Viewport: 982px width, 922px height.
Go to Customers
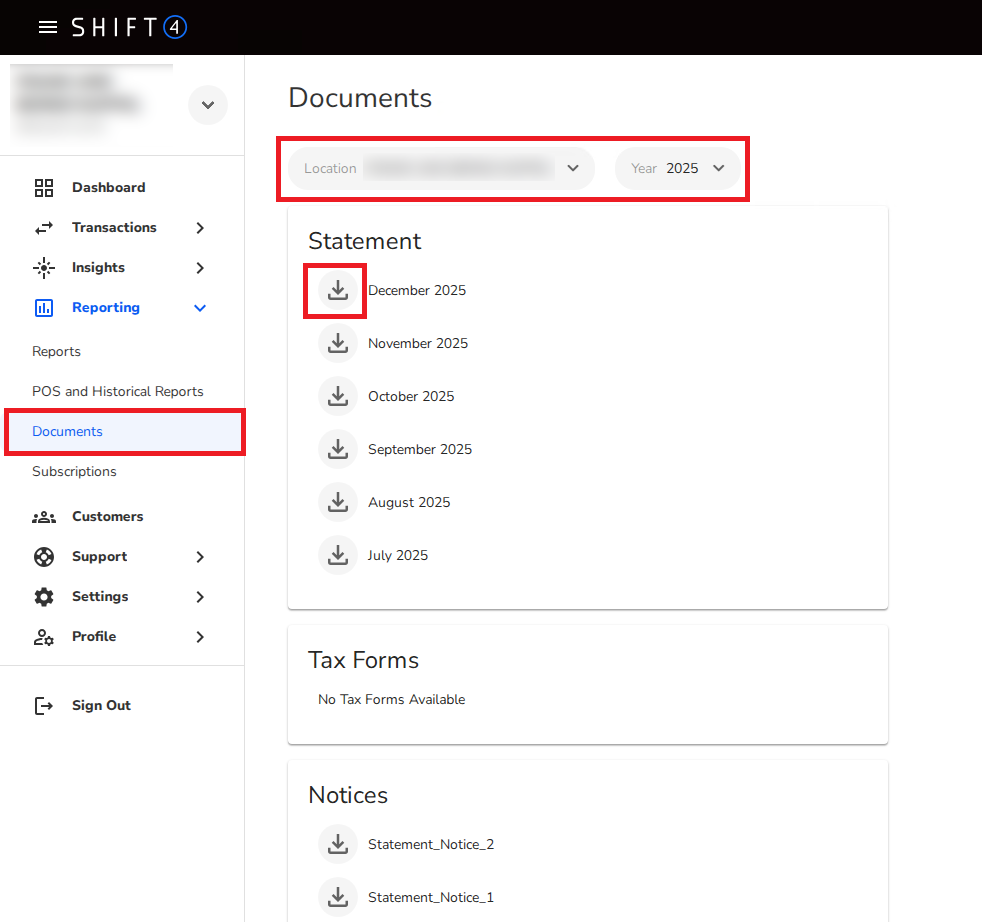pyautogui.click(x=108, y=517)
